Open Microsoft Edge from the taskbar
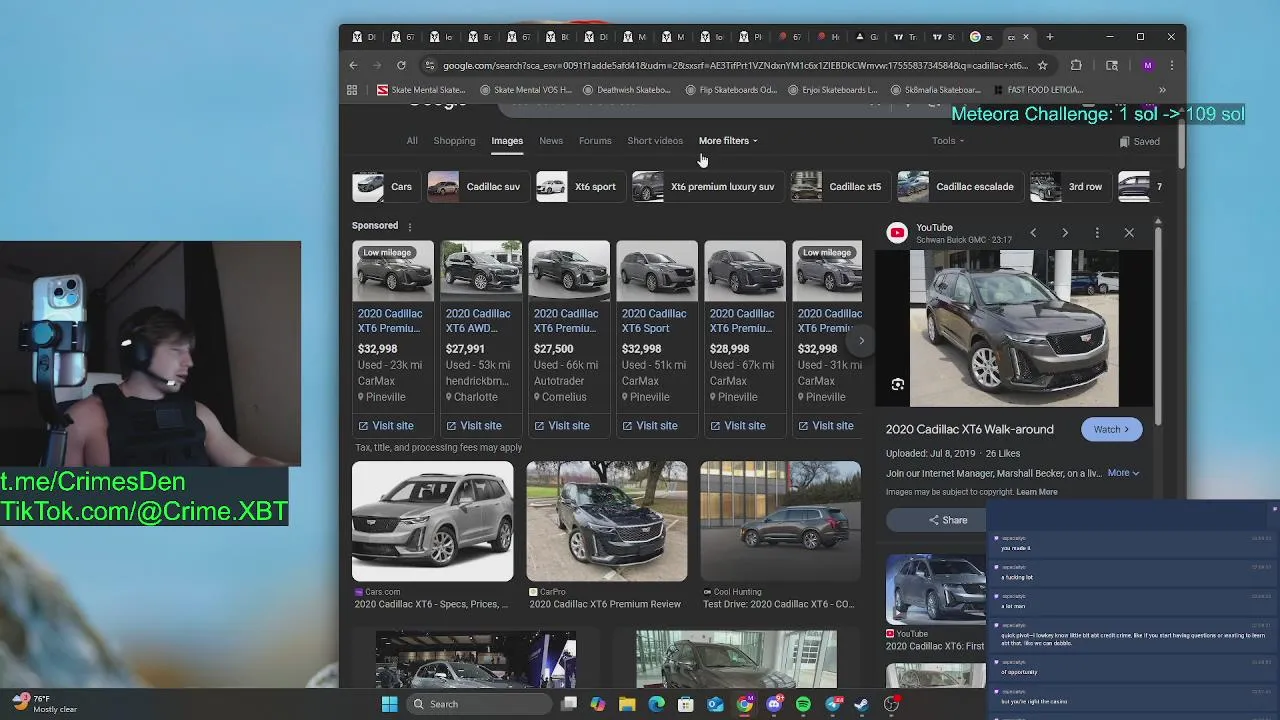 pos(656,704)
